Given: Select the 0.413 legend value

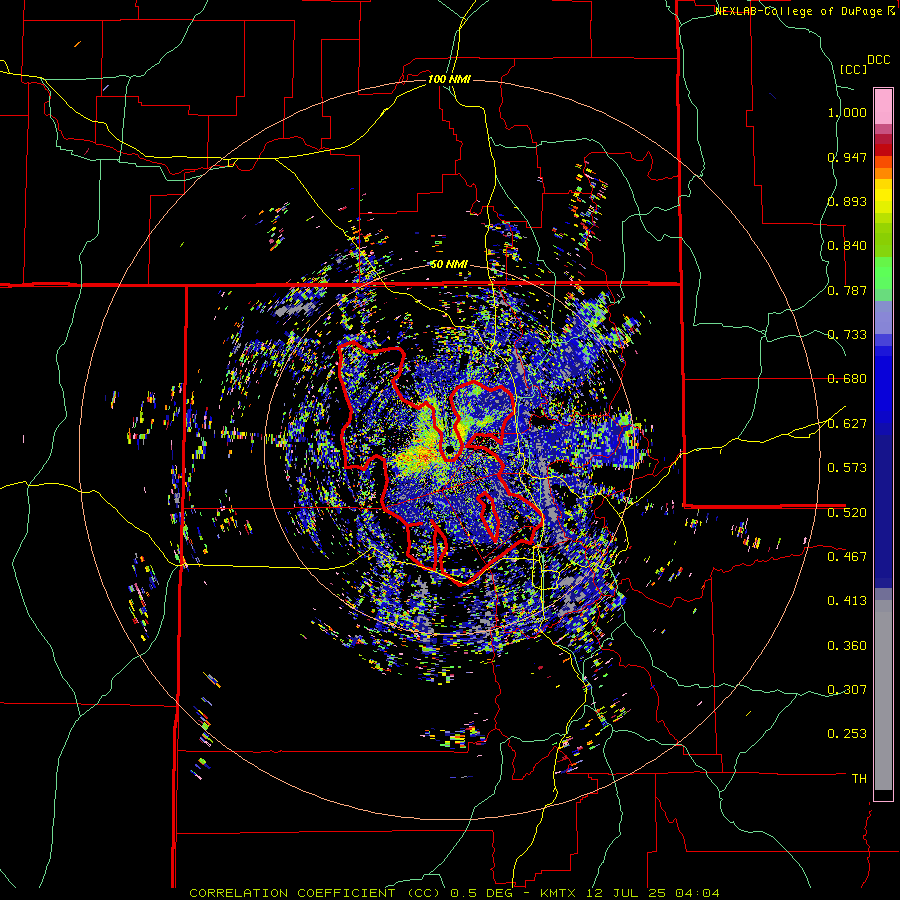Looking at the screenshot, I should pyautogui.click(x=847, y=601).
